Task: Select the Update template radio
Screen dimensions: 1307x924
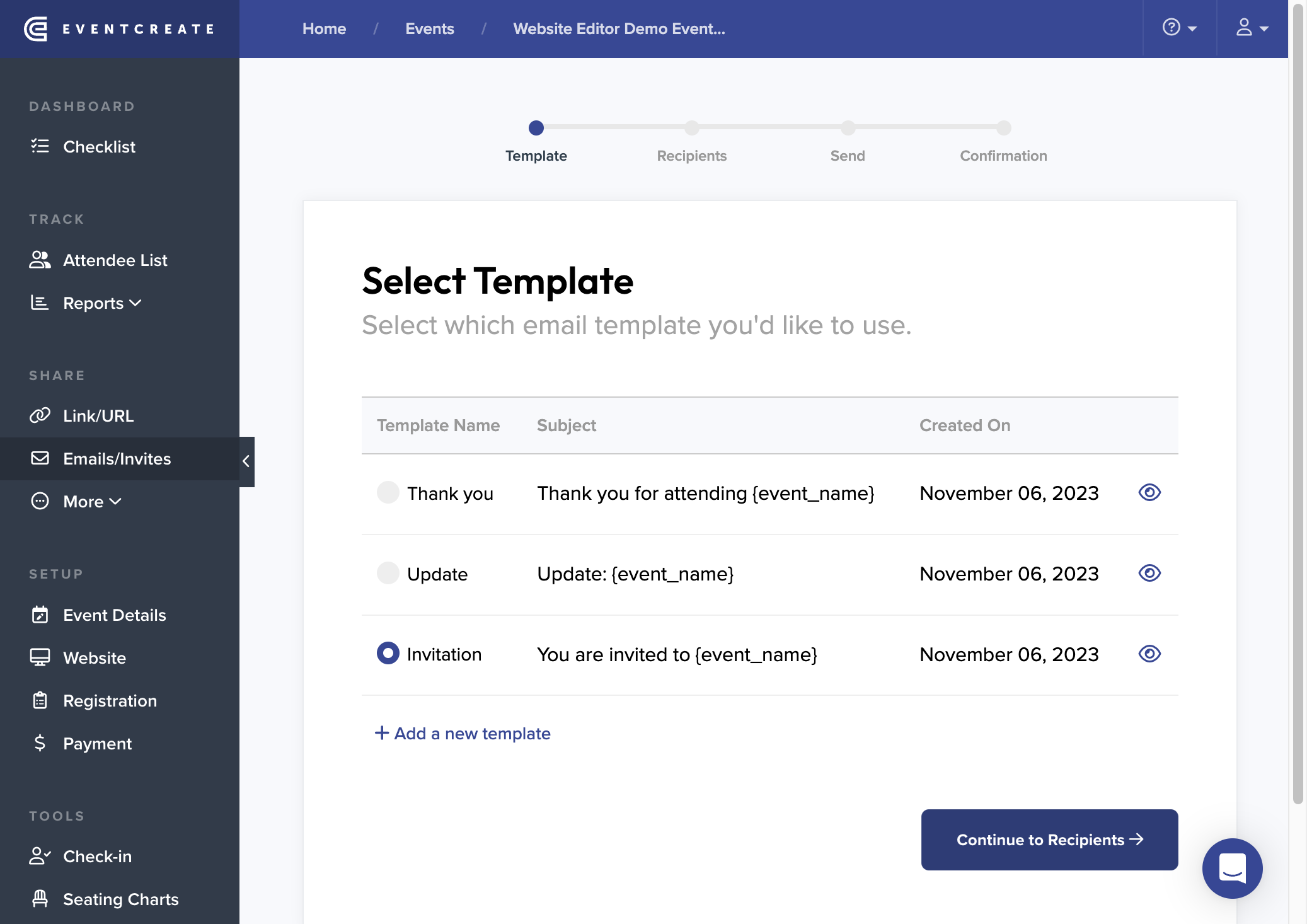Action: pos(388,573)
